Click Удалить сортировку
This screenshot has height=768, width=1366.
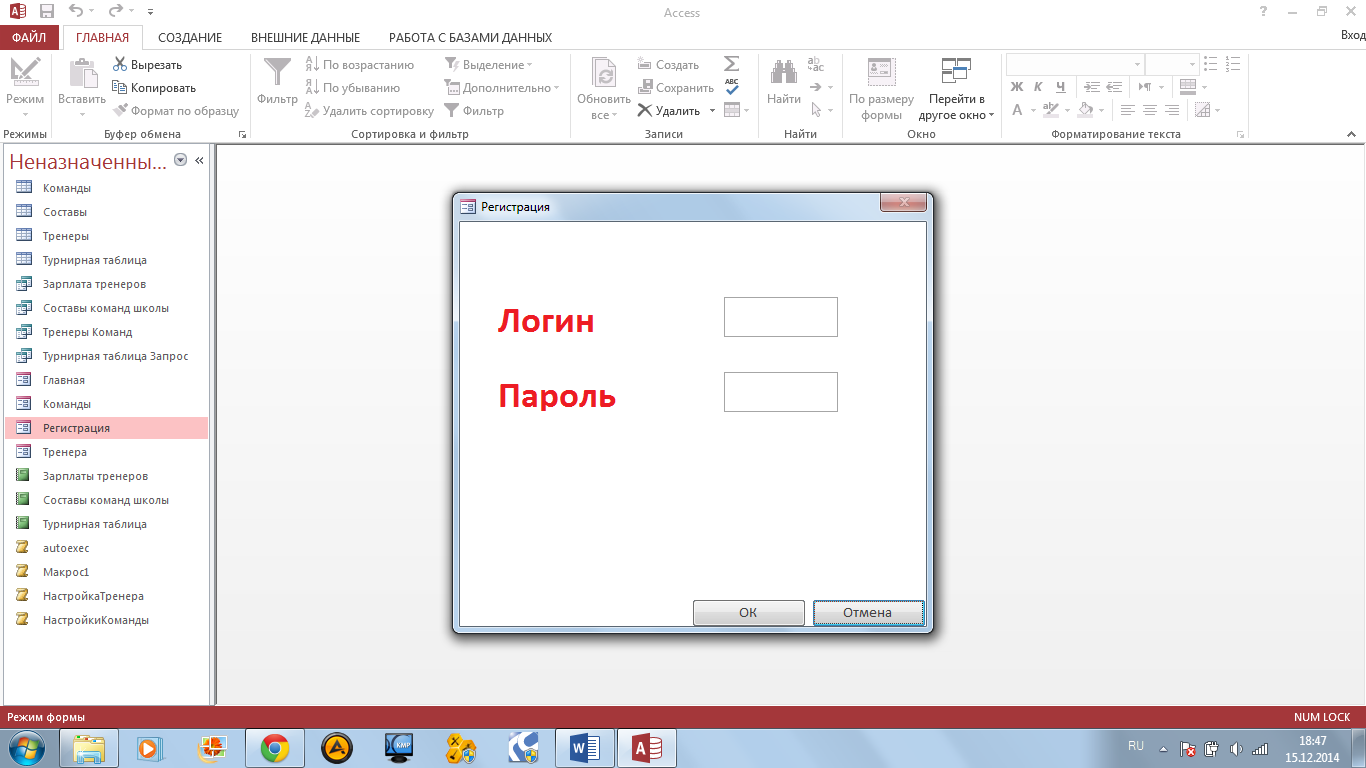(x=369, y=110)
